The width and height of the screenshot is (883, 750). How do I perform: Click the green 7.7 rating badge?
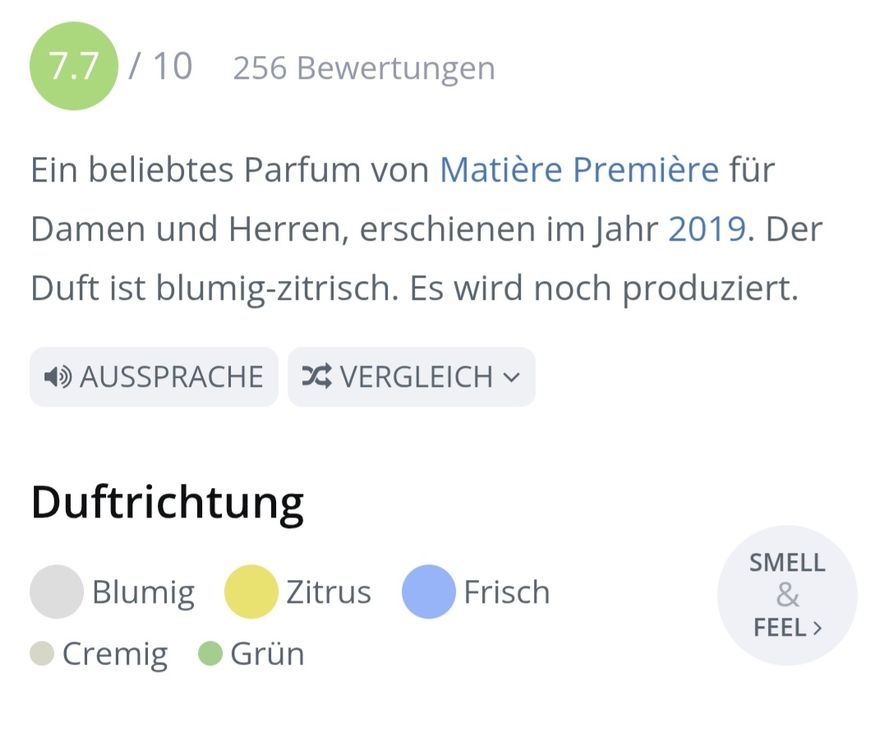74,66
